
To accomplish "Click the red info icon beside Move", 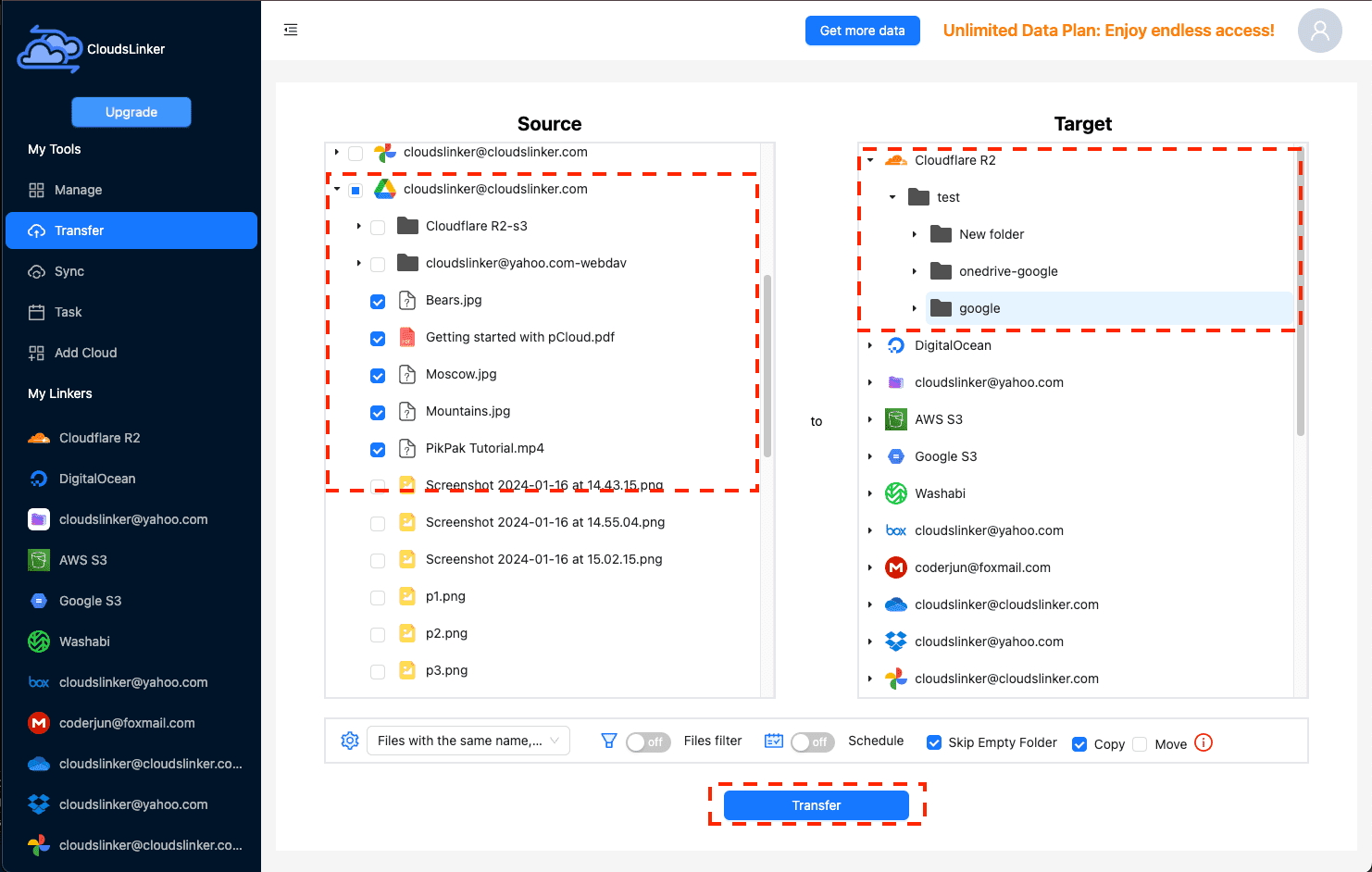I will pos(1204,742).
